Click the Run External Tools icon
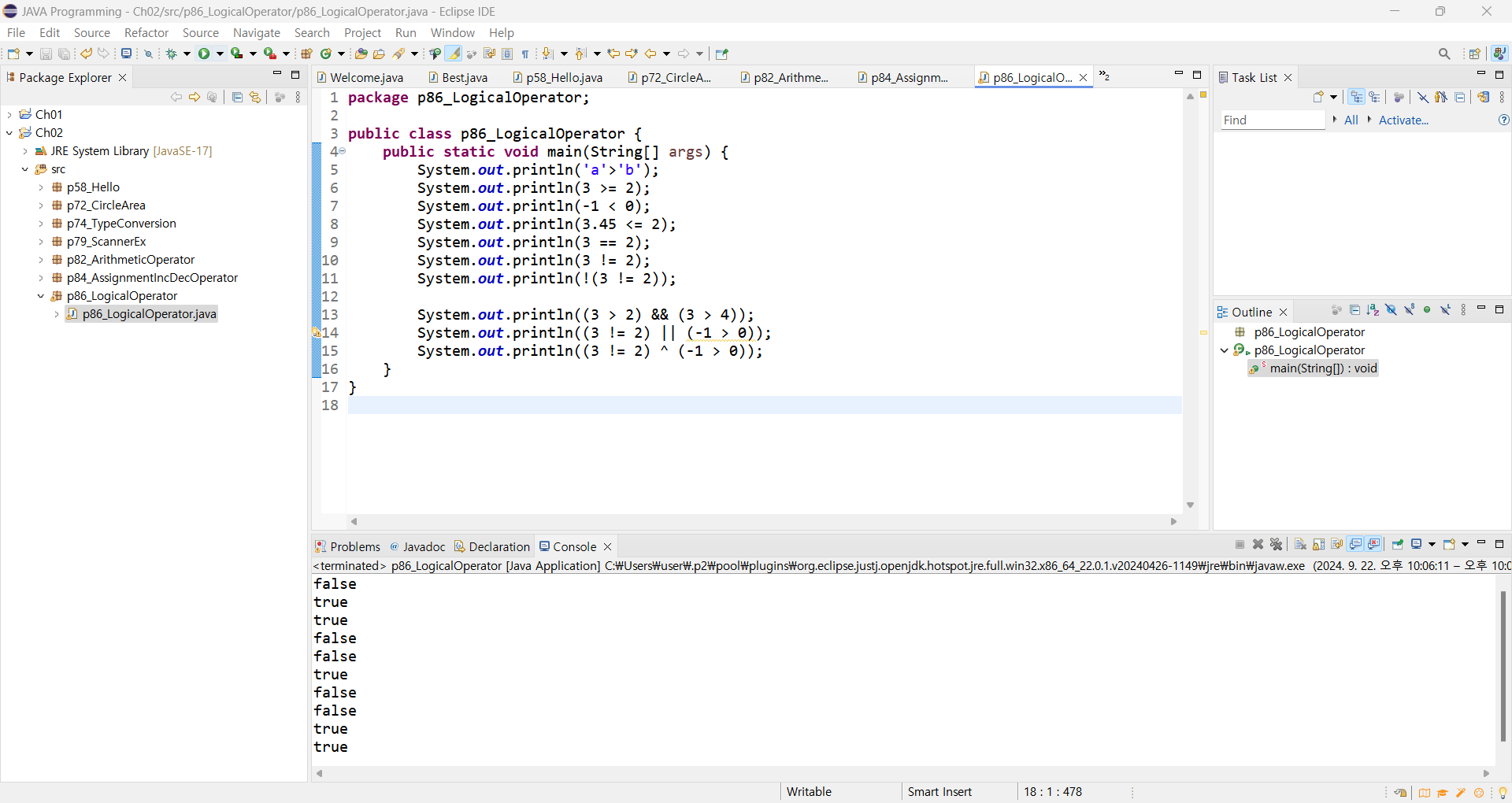The width and height of the screenshot is (1512, 803). pyautogui.click(x=269, y=54)
